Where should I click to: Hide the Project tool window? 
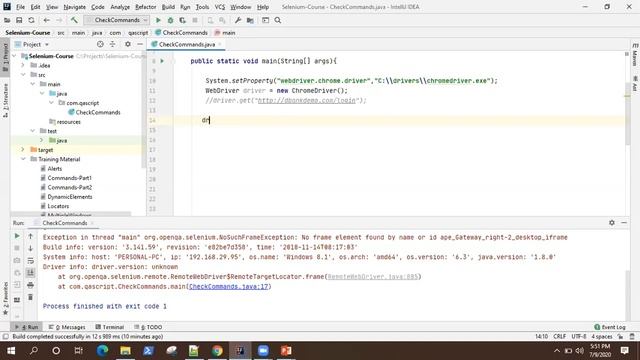140,44
